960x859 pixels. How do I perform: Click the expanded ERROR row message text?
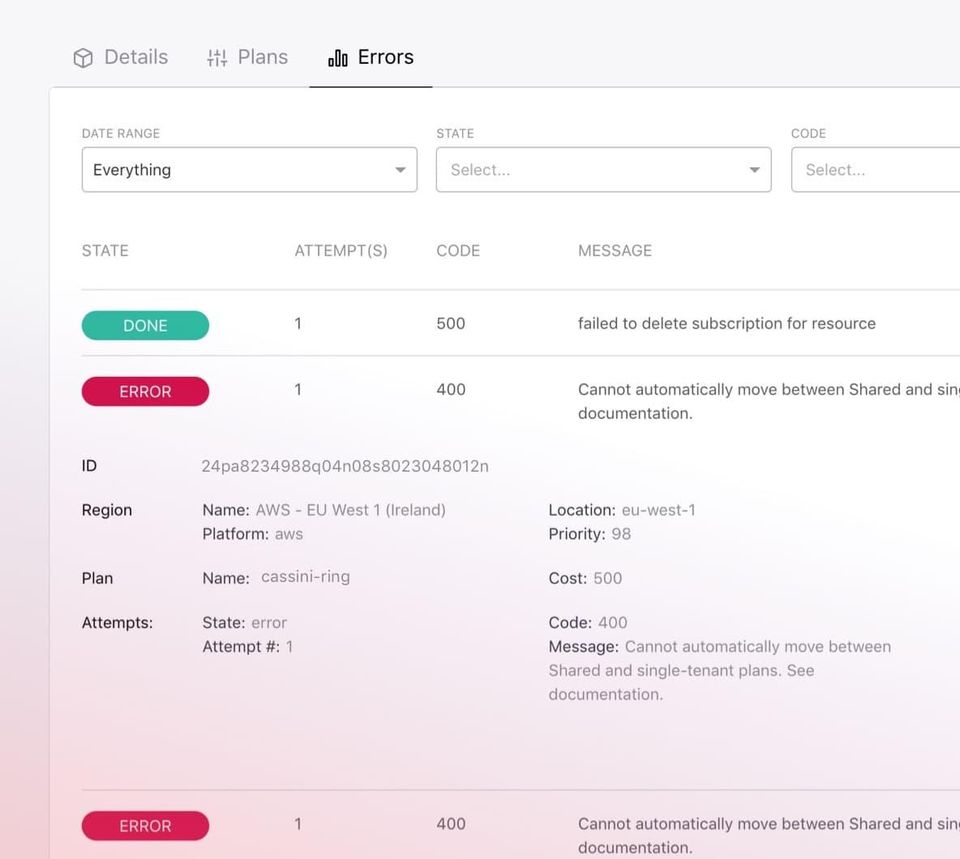tap(769, 401)
